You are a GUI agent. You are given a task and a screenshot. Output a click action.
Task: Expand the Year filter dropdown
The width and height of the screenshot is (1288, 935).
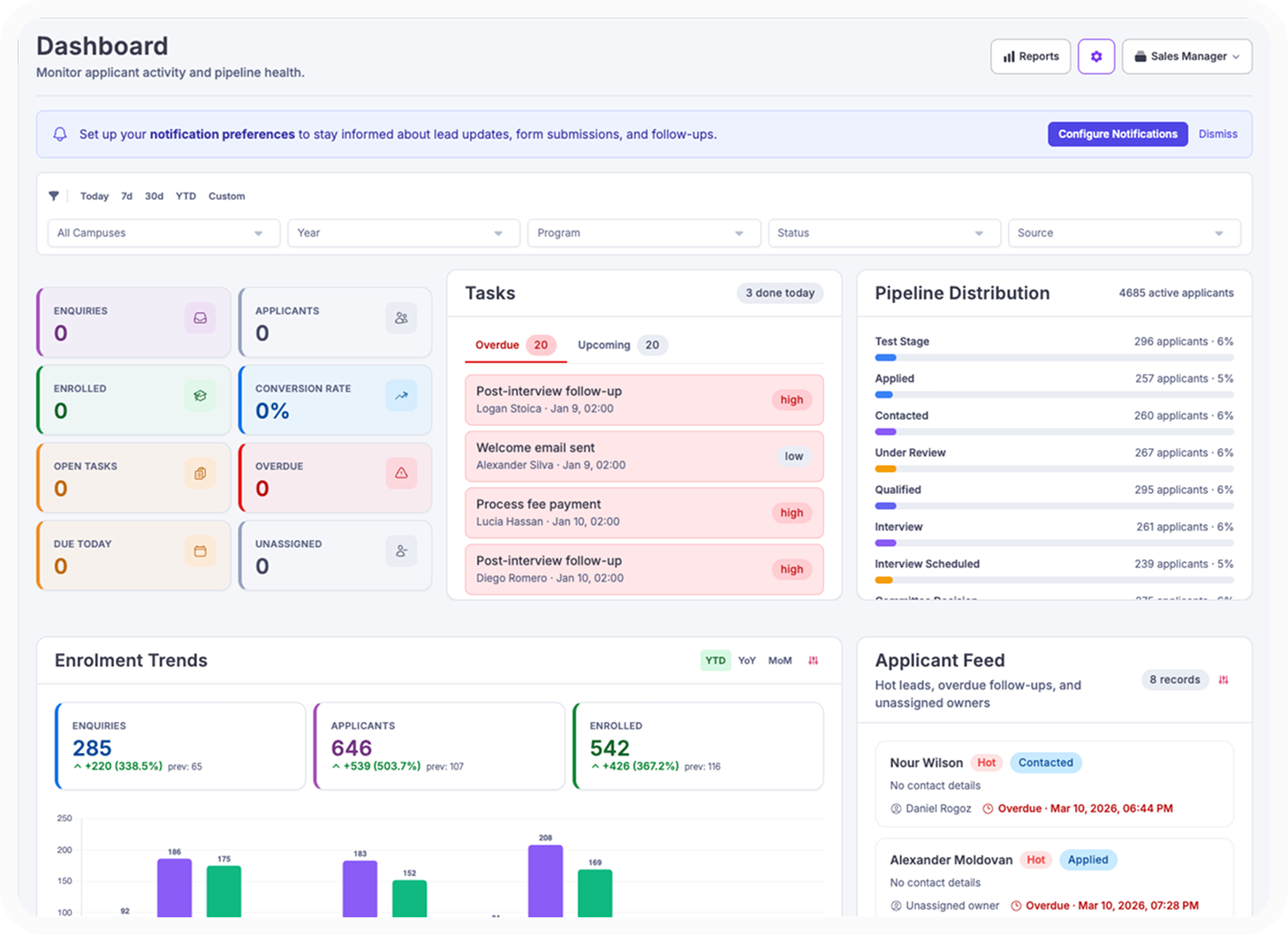tap(404, 233)
